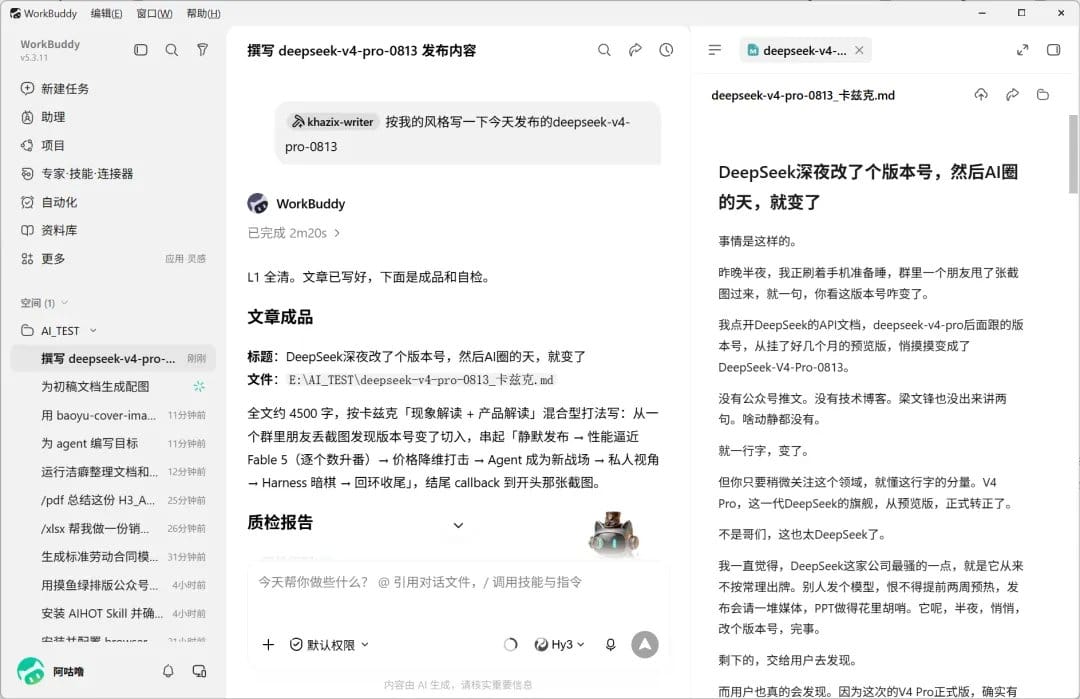Open the 更多 more section
Image resolution: width=1080 pixels, height=699 pixels.
point(53,258)
